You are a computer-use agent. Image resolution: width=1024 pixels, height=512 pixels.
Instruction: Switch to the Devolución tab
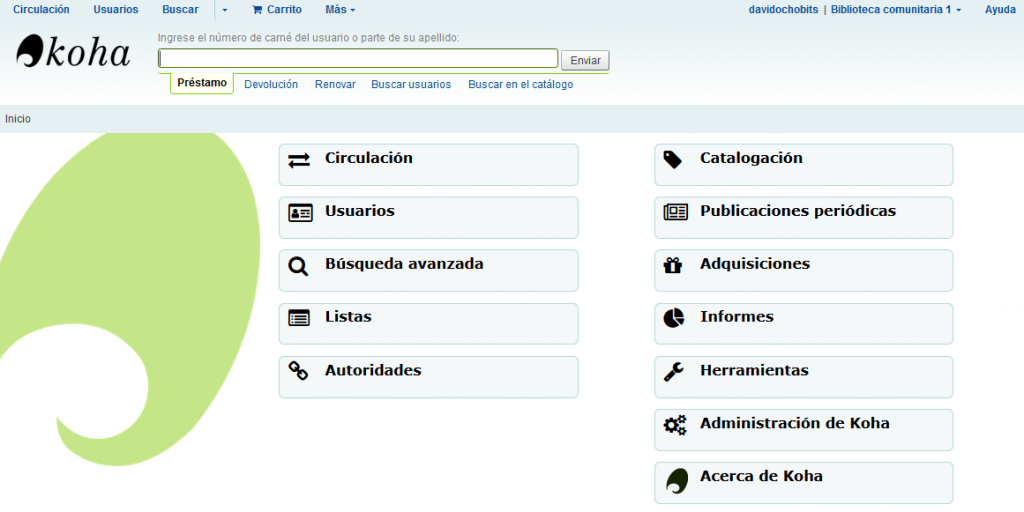click(271, 84)
